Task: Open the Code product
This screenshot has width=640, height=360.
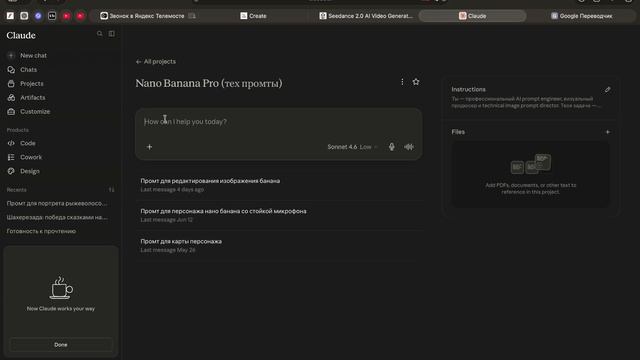Action: [28, 143]
